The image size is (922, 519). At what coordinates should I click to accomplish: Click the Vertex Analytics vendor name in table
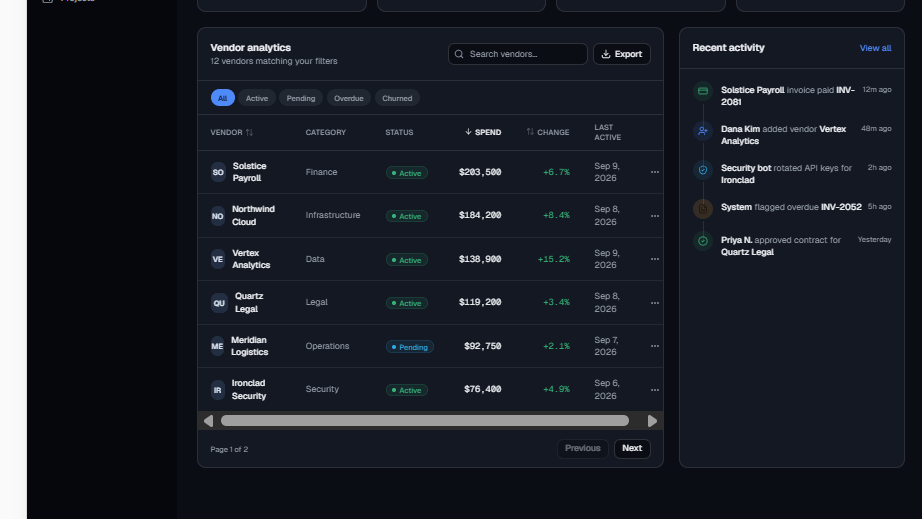pos(251,259)
